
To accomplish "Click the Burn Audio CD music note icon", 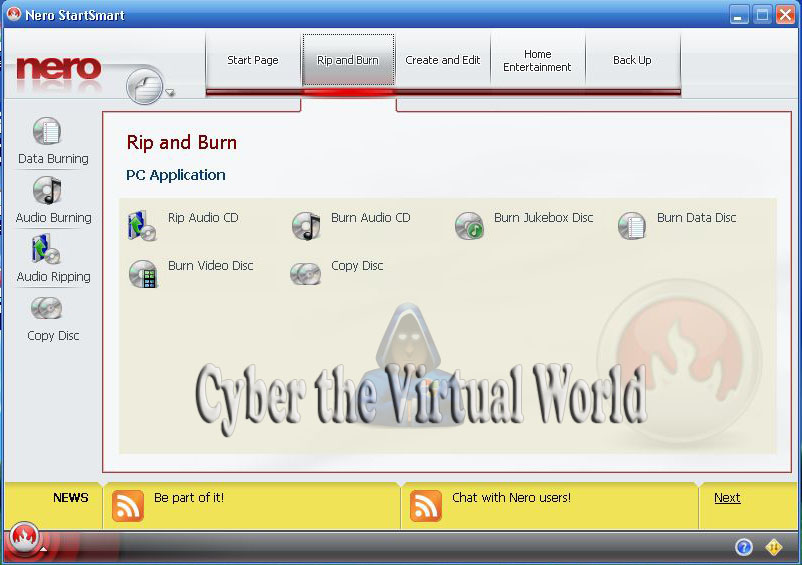I will tap(306, 226).
